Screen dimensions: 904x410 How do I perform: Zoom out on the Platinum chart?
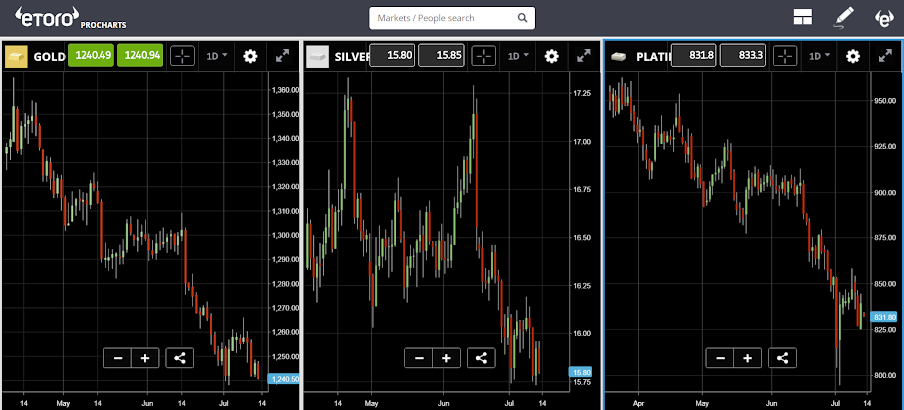720,358
